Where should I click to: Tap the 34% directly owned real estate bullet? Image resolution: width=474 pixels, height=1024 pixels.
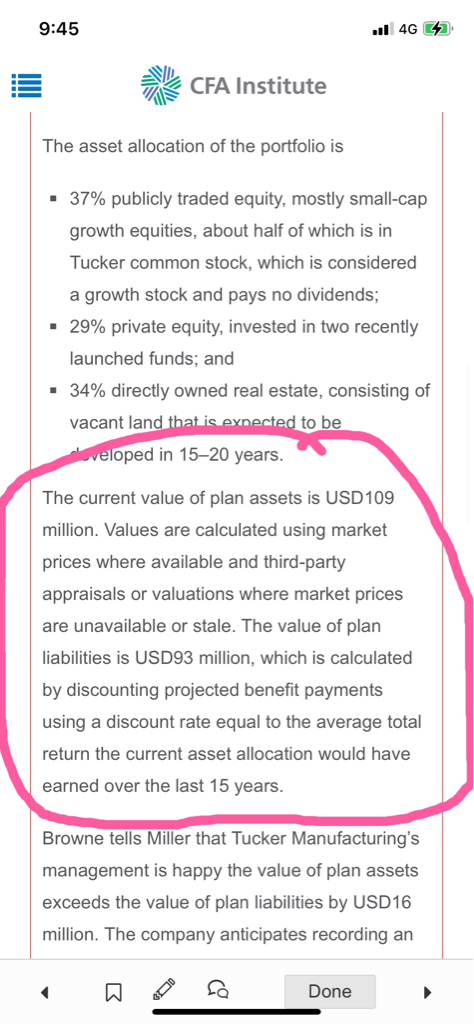[x=249, y=423]
